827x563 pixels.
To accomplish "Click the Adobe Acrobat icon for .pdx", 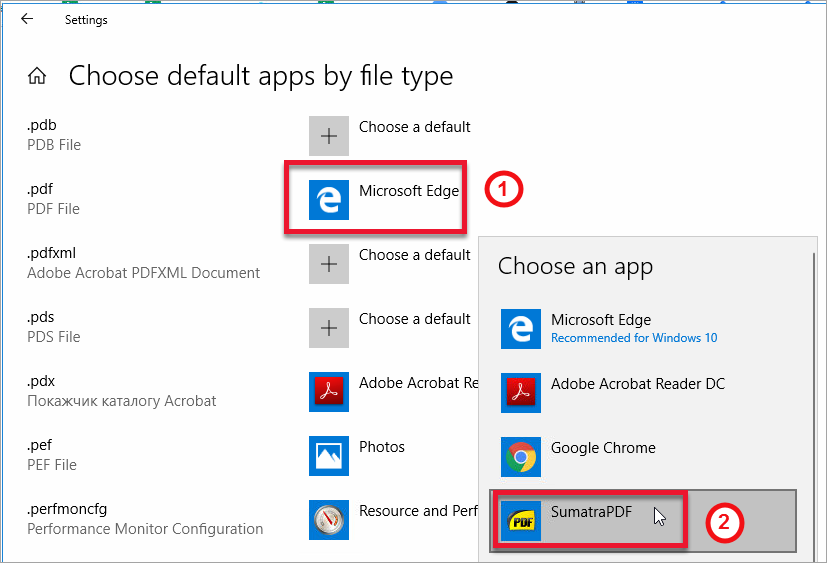I will coord(329,391).
